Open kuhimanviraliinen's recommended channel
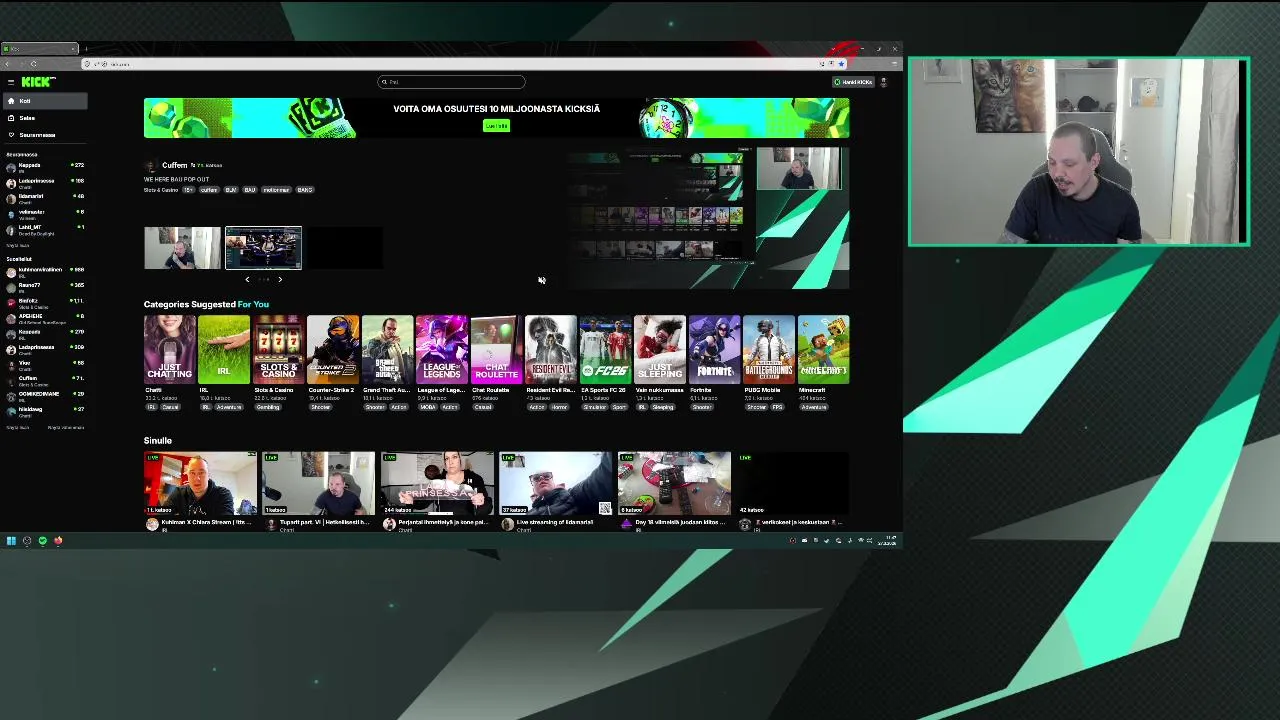1280x720 pixels. coord(45,271)
